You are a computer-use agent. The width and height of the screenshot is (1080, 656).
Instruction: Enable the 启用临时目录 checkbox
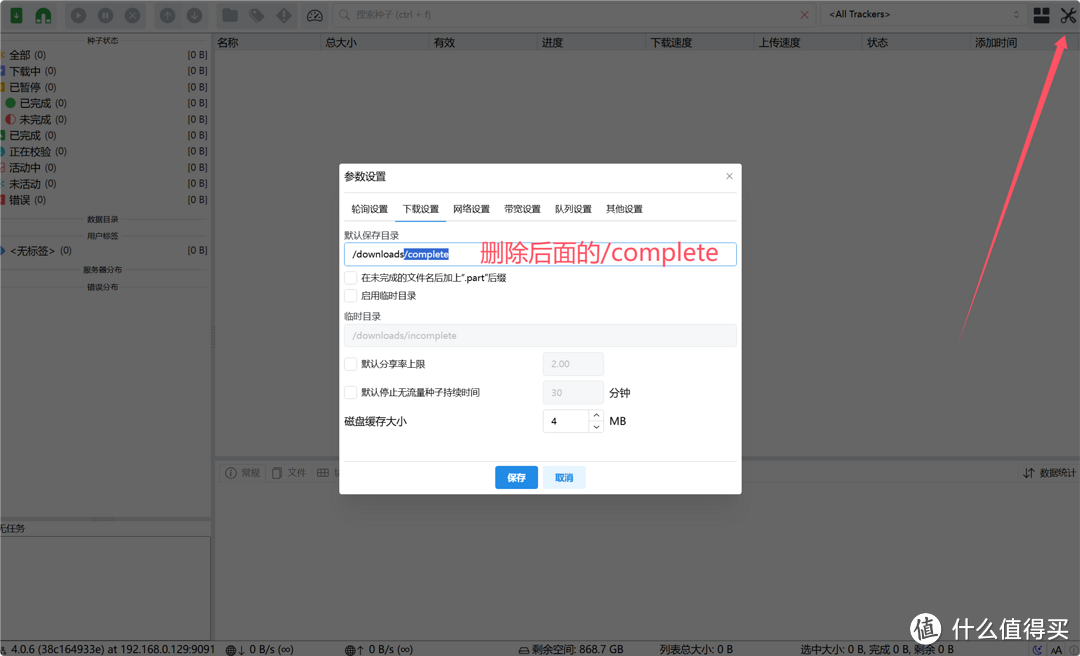pyautogui.click(x=351, y=295)
